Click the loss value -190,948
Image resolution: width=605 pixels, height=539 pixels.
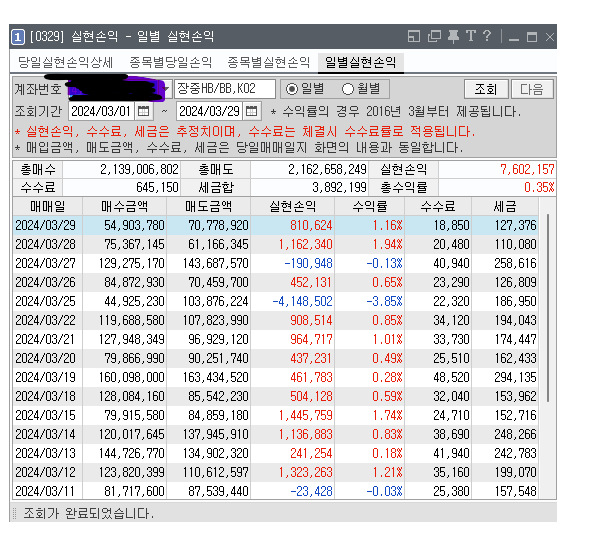tap(308, 264)
